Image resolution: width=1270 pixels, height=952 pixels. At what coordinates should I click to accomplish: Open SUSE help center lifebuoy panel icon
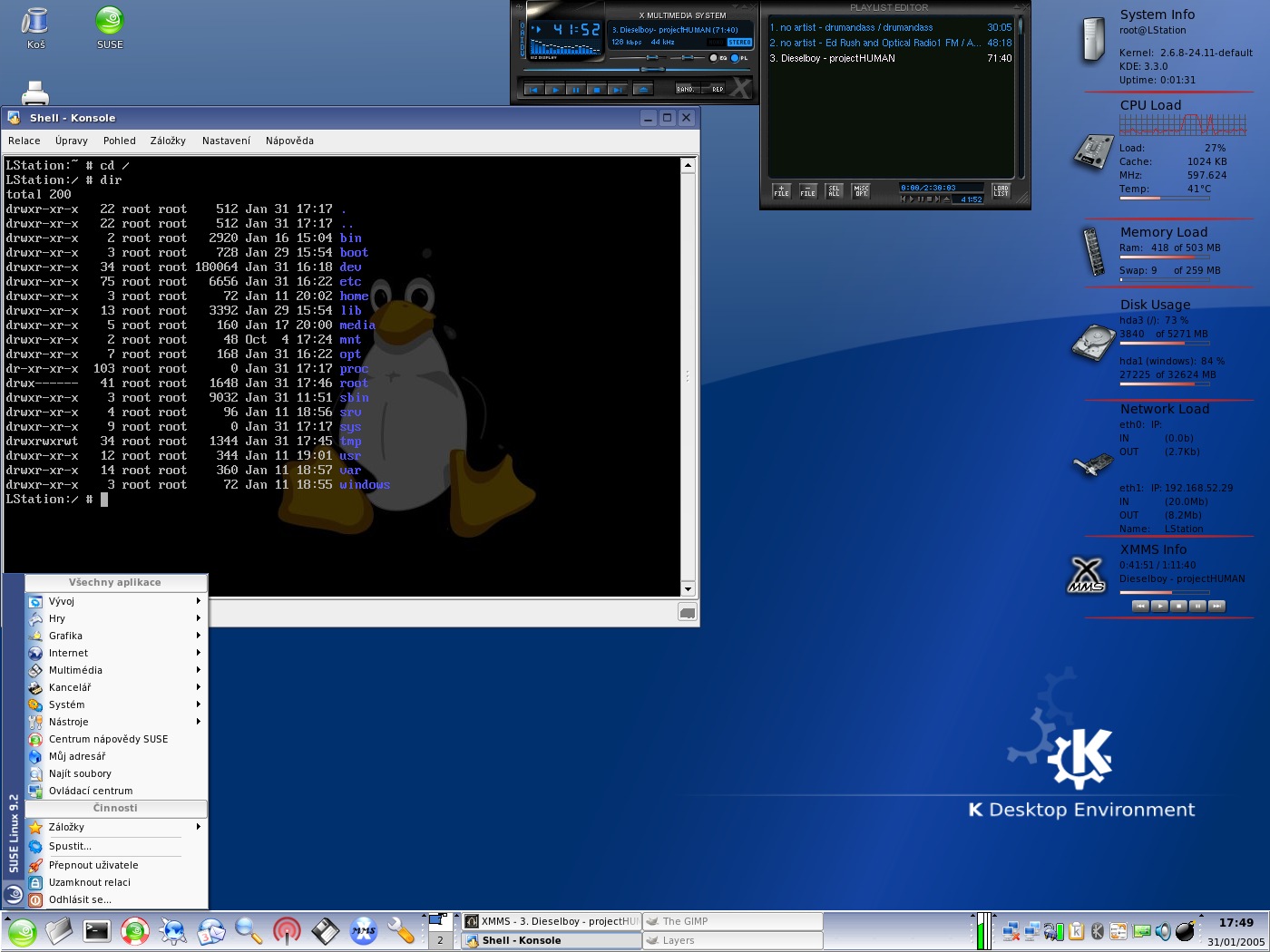click(135, 931)
